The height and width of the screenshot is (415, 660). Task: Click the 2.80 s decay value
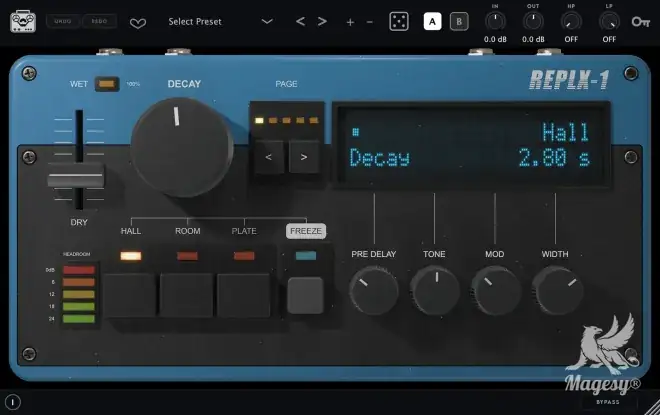554,158
